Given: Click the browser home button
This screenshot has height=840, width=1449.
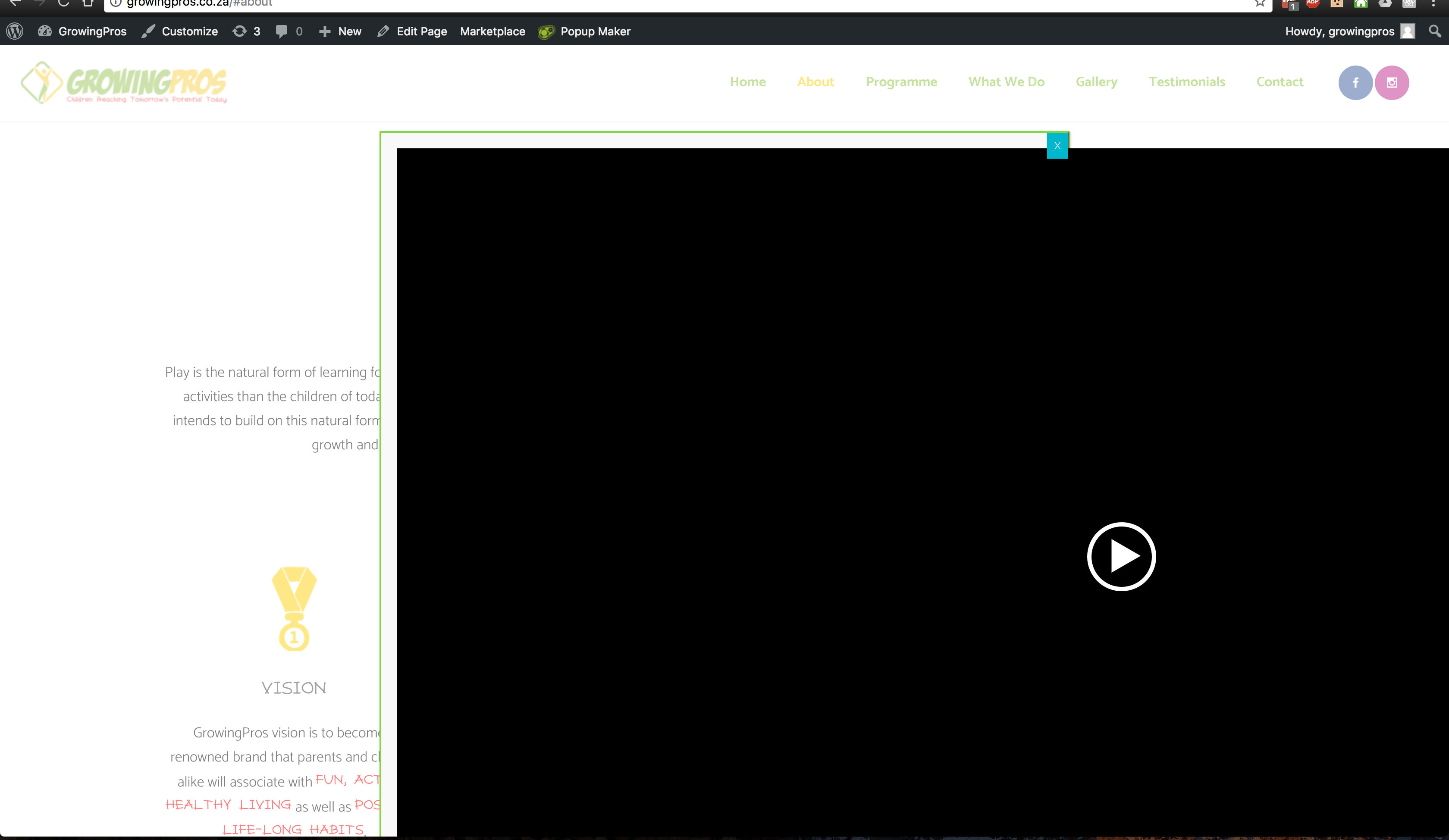Looking at the screenshot, I should pyautogui.click(x=88, y=3).
